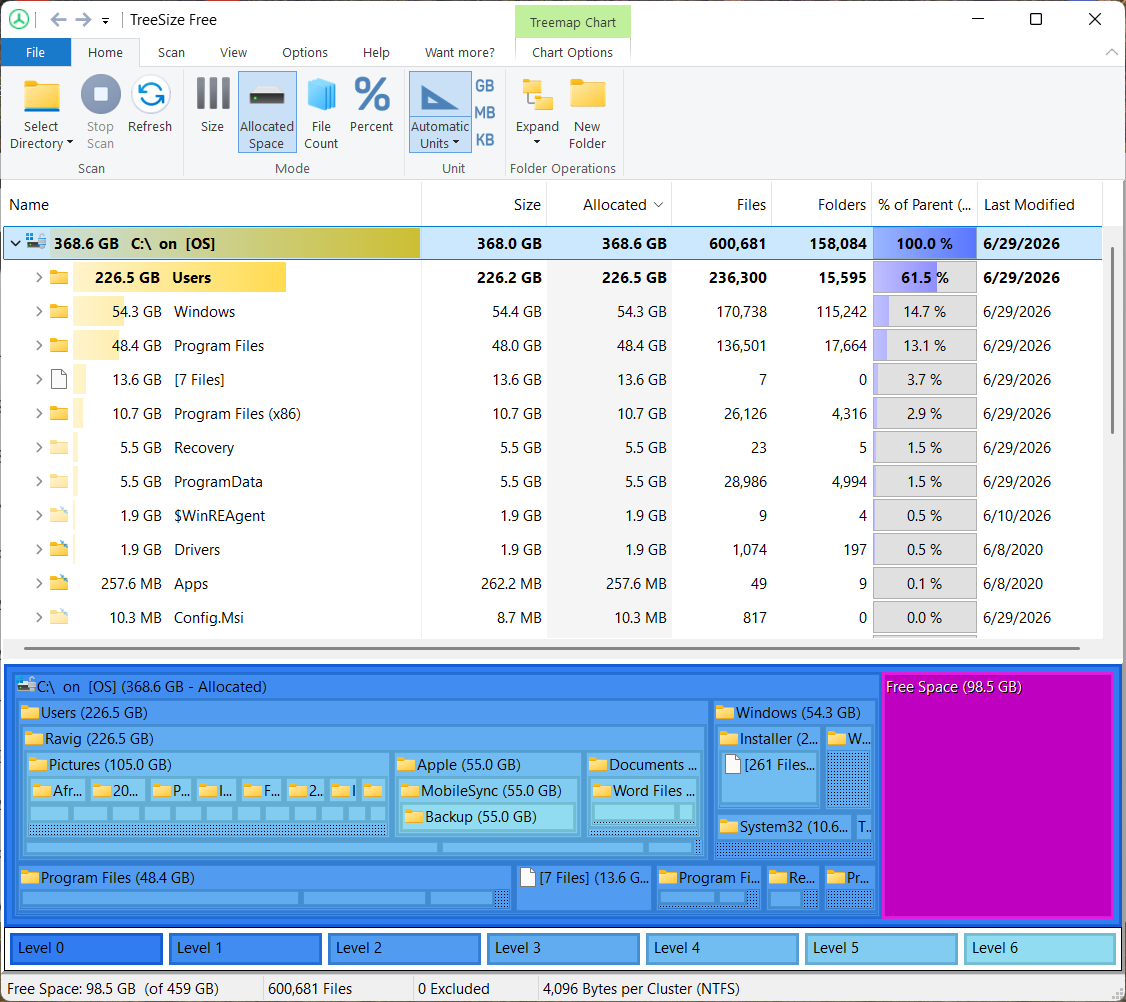Navigate back with the arrow icon
This screenshot has height=1002, width=1126.
[58, 20]
